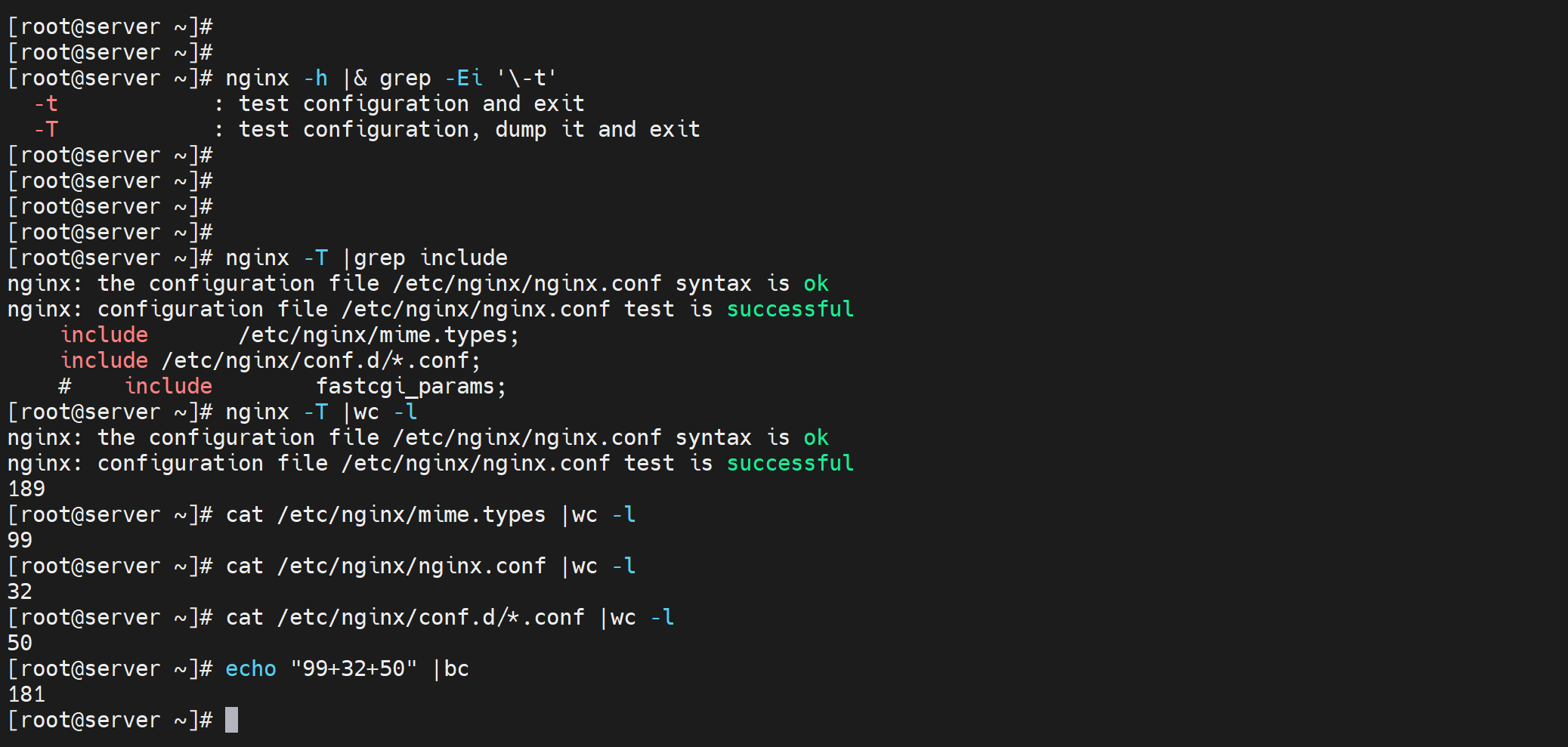Click the blue 'echo' command word
Screen dimensions: 1568x747
click(251, 668)
